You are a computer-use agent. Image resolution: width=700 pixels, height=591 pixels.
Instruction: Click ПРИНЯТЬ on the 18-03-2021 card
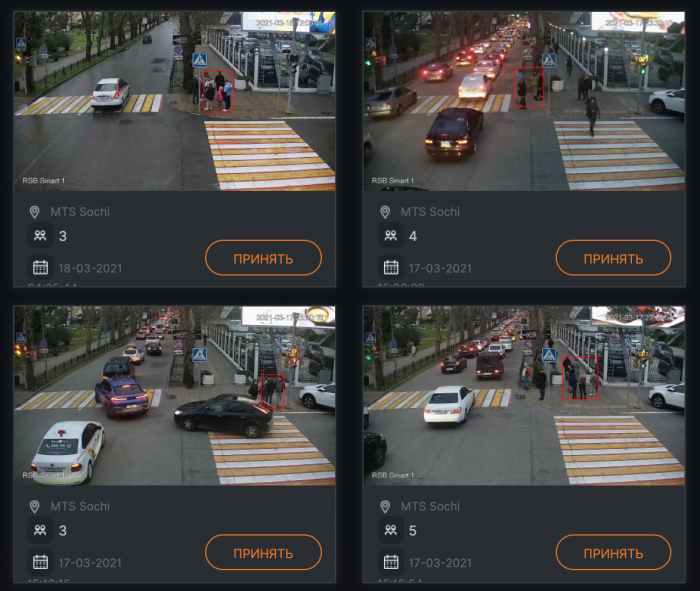pos(263,258)
